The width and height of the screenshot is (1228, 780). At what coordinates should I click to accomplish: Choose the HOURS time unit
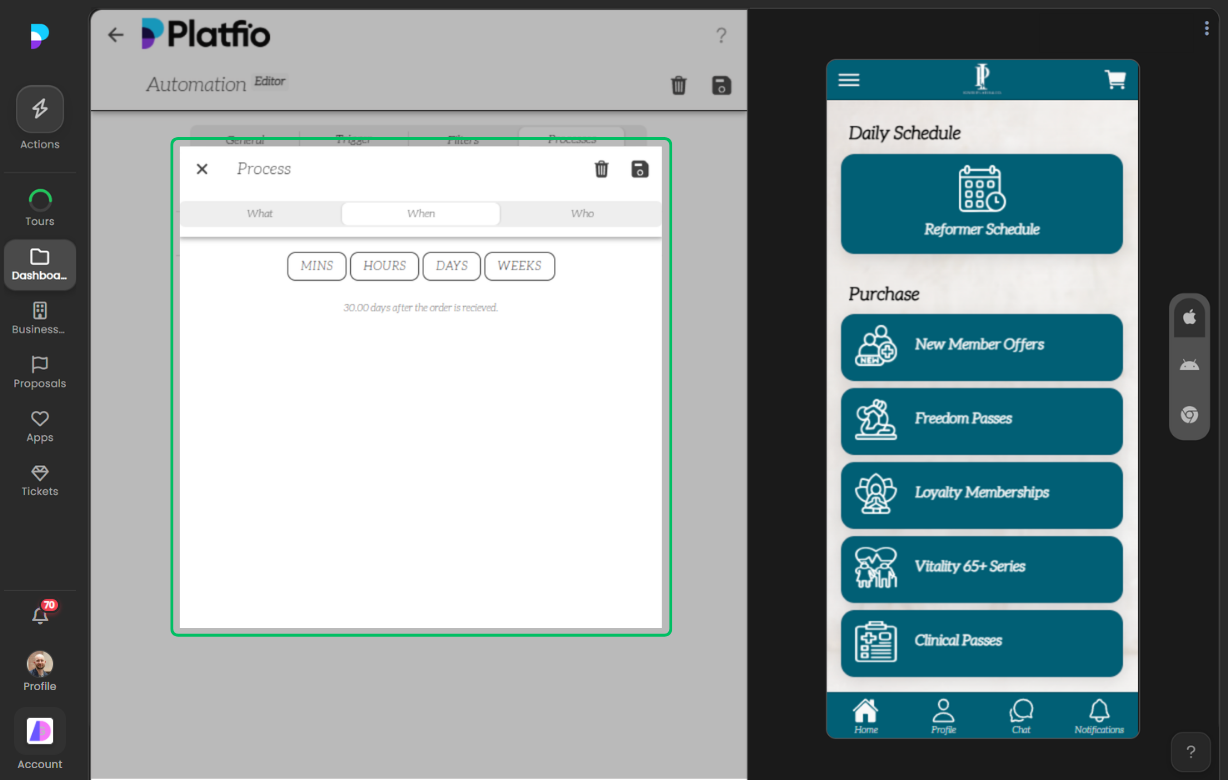click(384, 266)
